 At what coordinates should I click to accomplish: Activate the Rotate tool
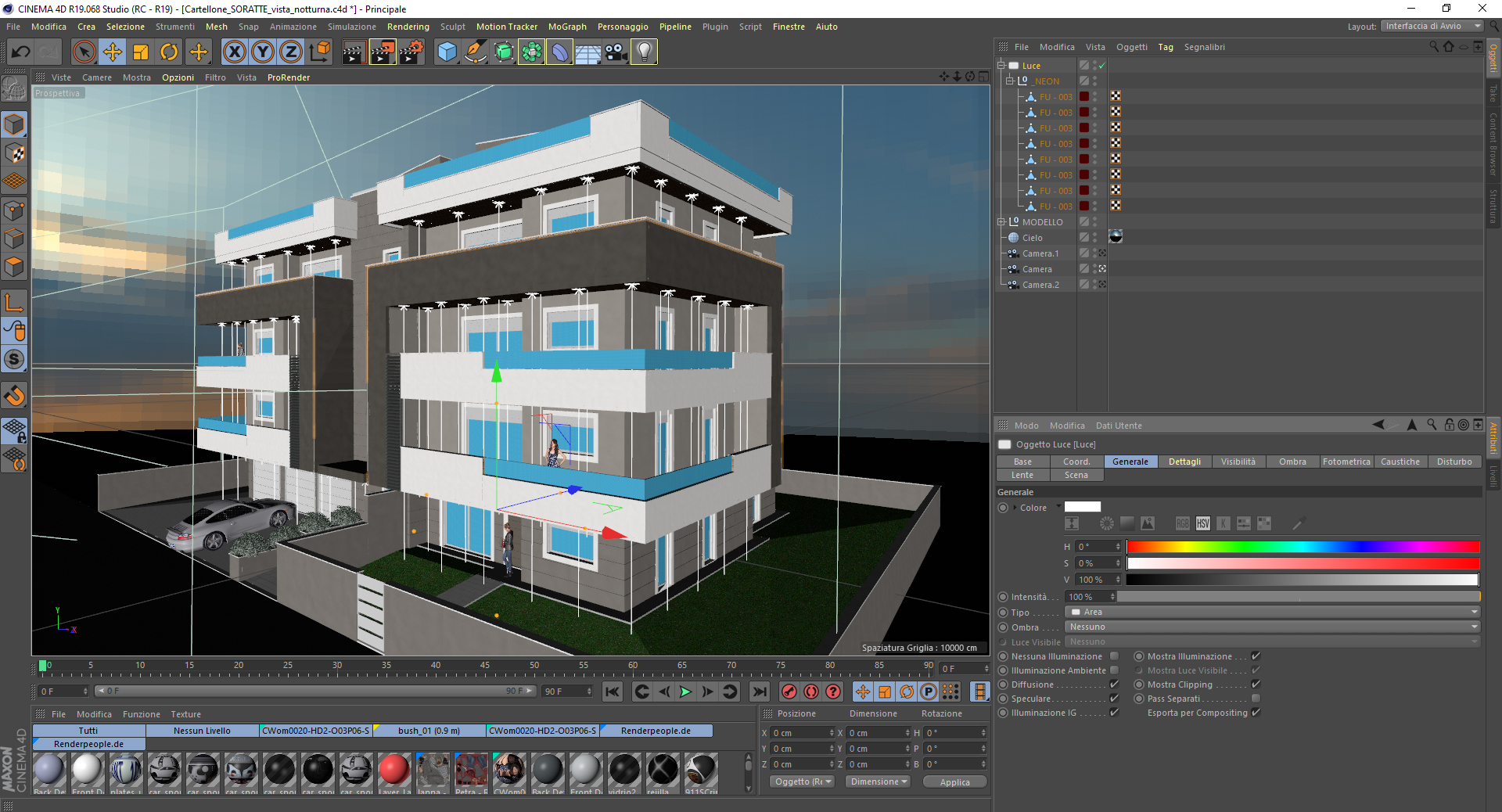[169, 52]
